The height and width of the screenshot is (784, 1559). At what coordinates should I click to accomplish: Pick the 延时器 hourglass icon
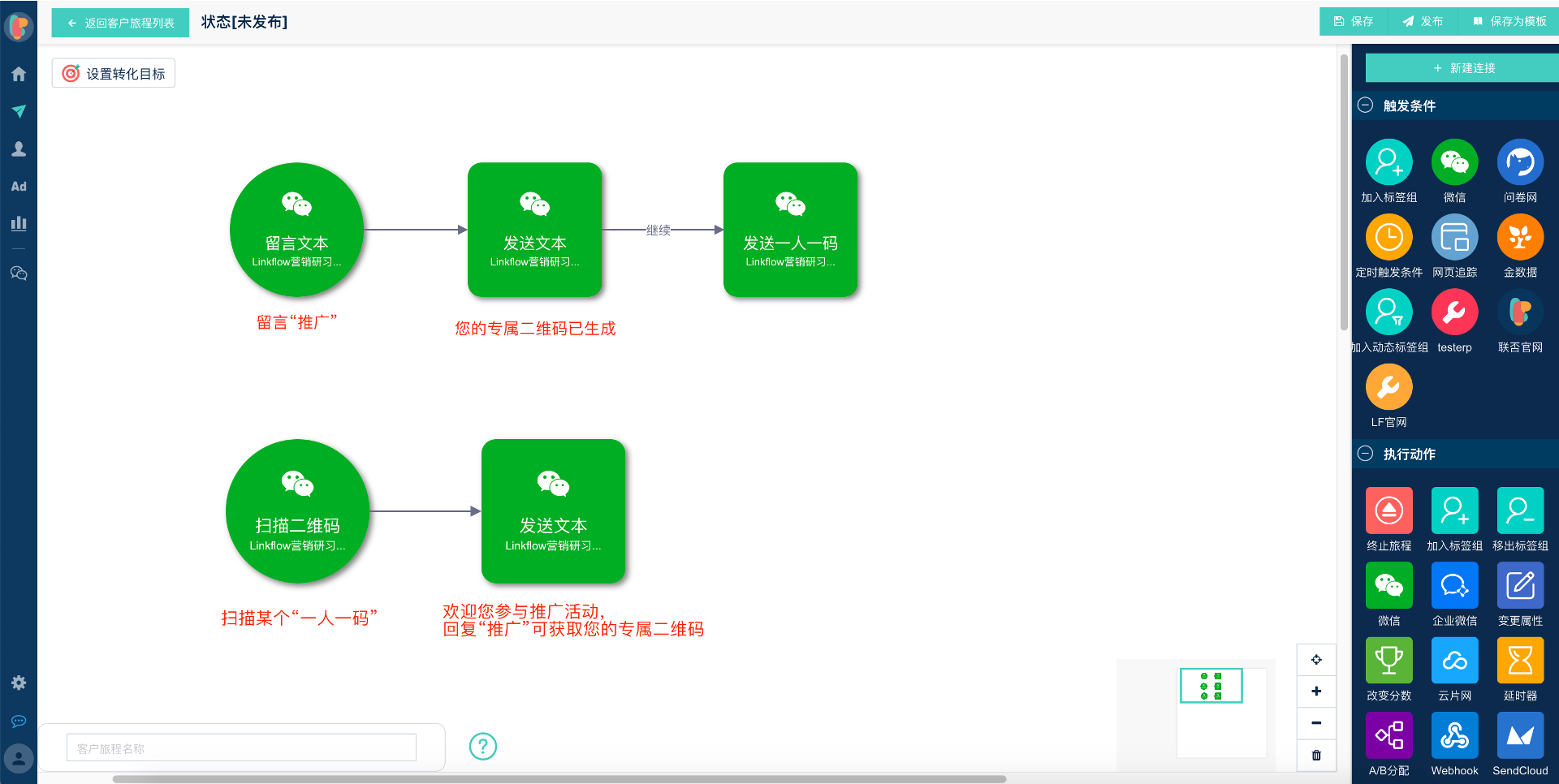(1519, 661)
